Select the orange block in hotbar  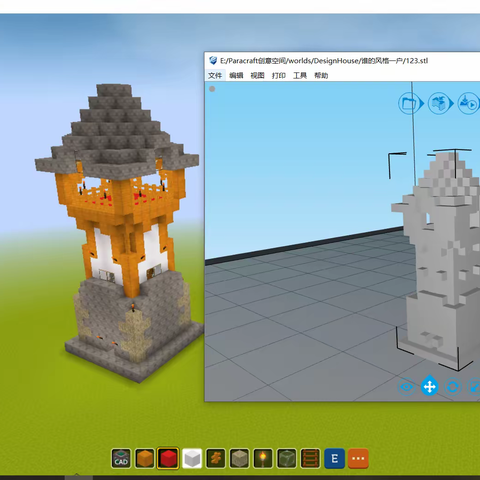coord(145,458)
